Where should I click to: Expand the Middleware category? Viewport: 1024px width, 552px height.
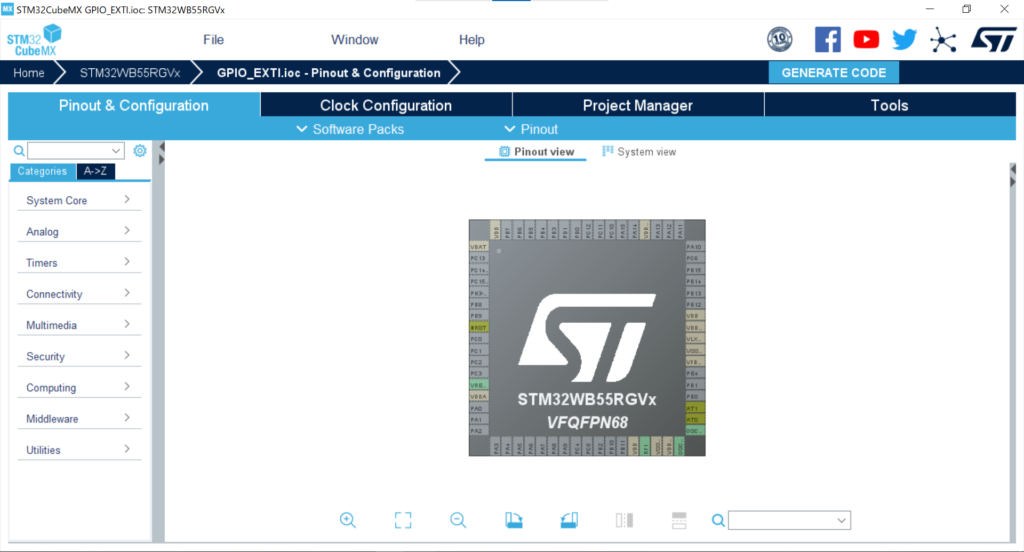79,419
